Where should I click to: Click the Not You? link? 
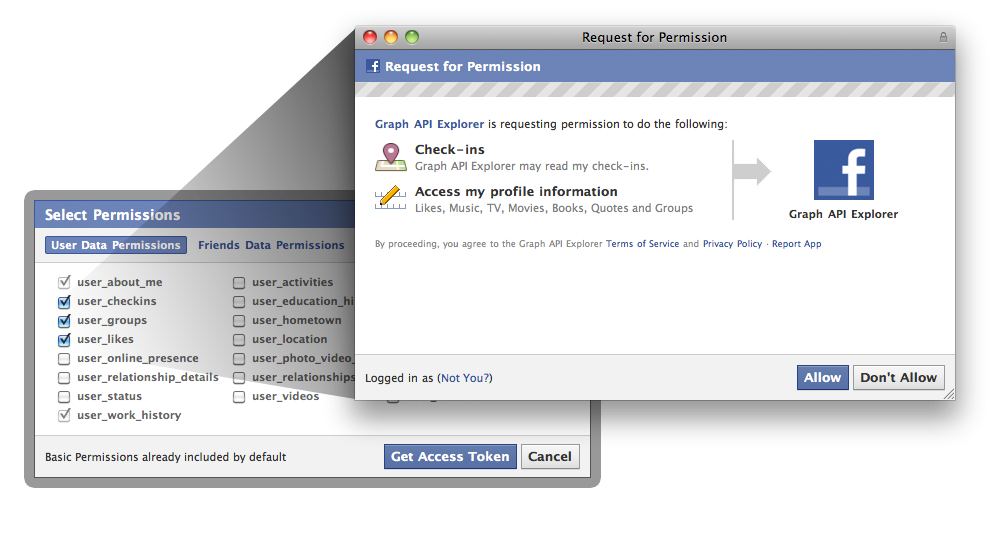point(465,378)
